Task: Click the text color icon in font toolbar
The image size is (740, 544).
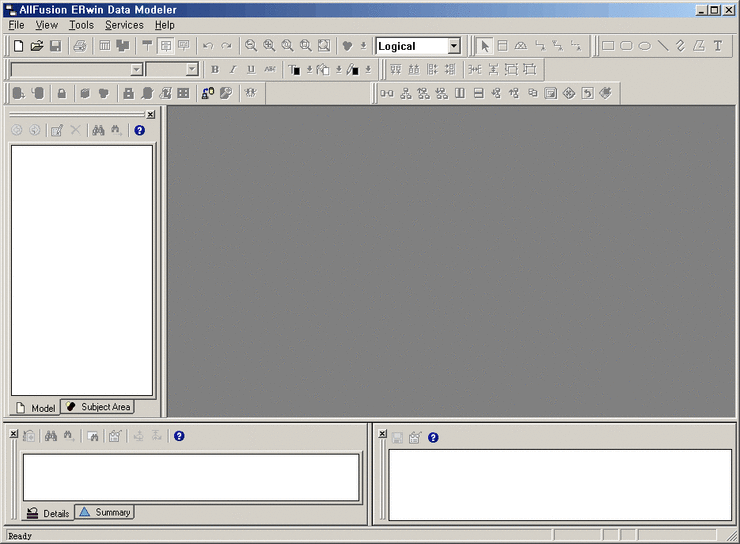Action: 294,70
